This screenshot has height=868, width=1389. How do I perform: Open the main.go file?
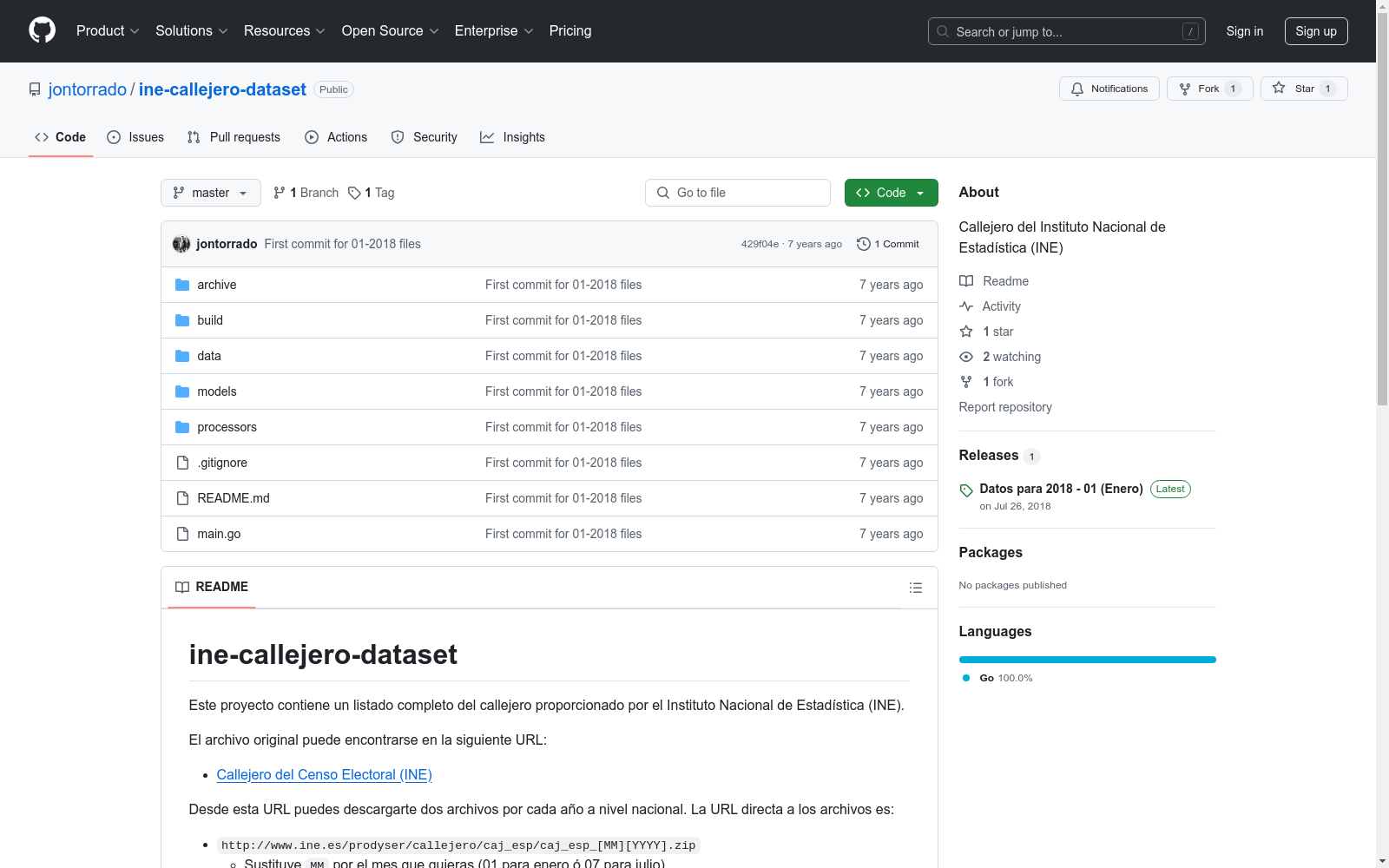click(219, 534)
